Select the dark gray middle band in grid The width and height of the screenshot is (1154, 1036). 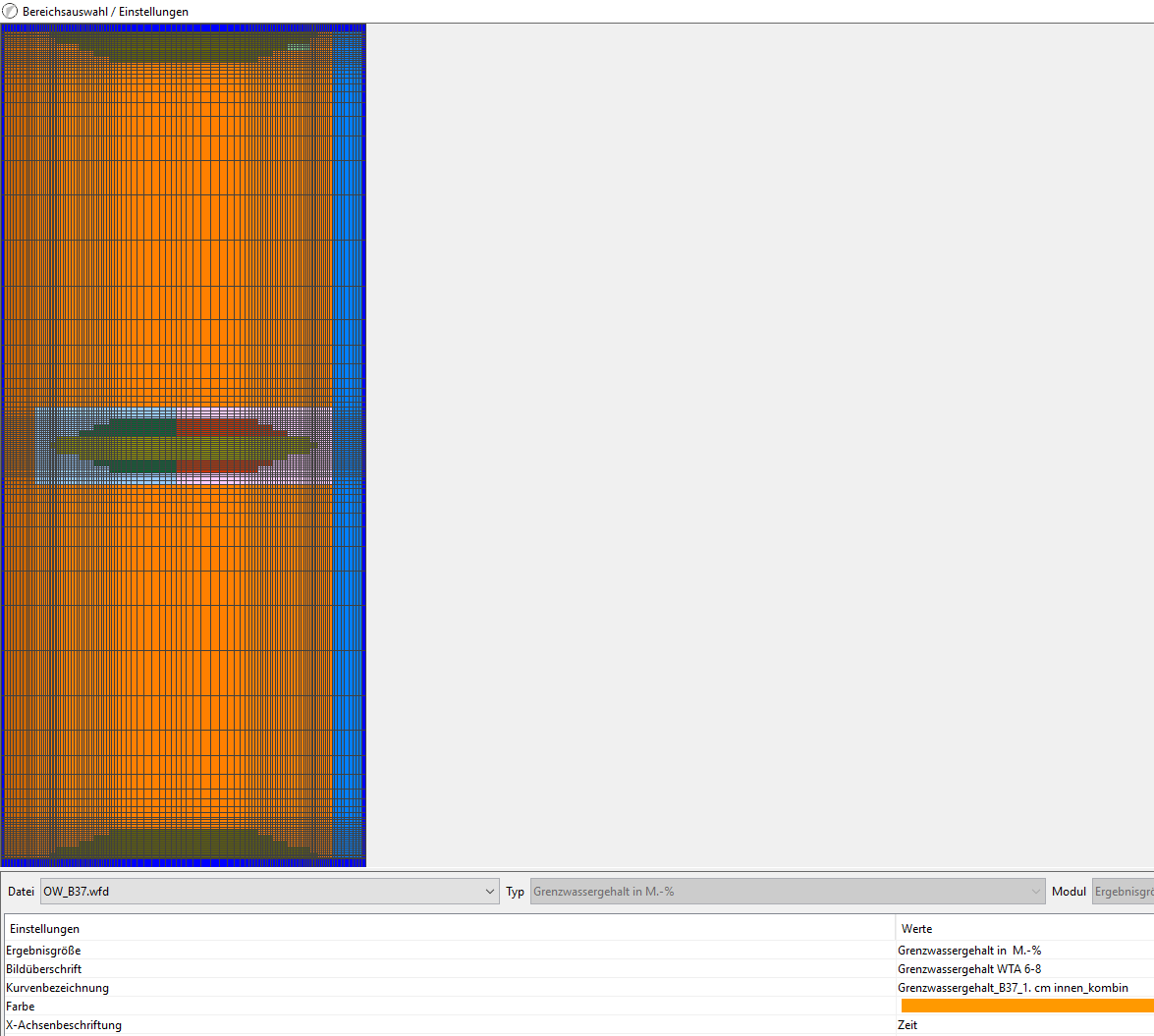[x=177, y=443]
